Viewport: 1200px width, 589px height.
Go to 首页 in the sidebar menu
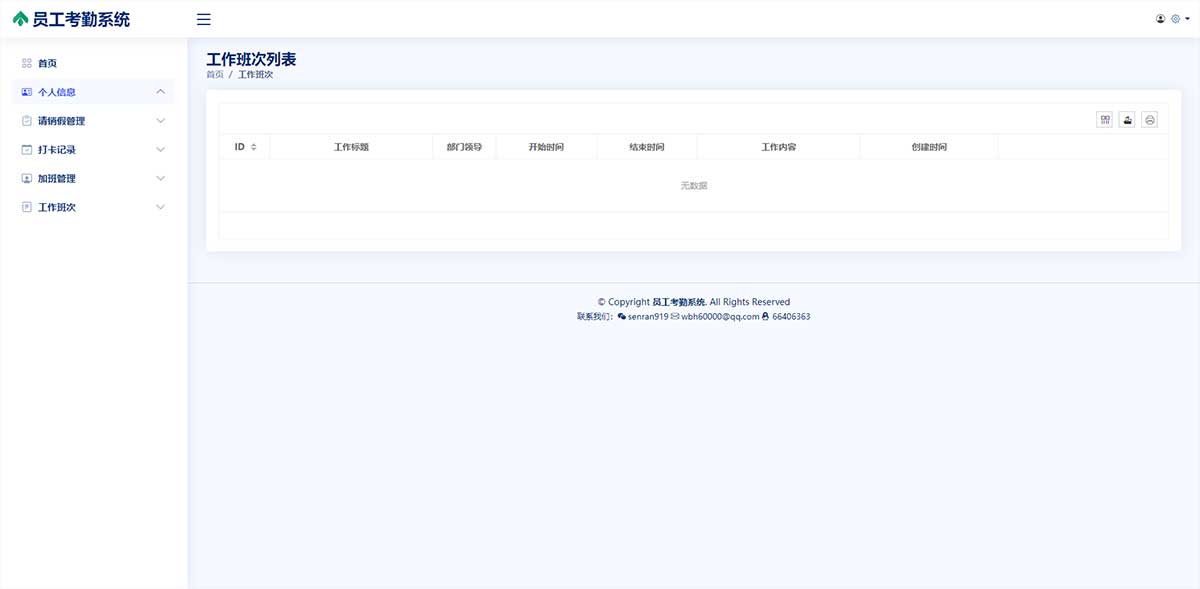pos(48,63)
